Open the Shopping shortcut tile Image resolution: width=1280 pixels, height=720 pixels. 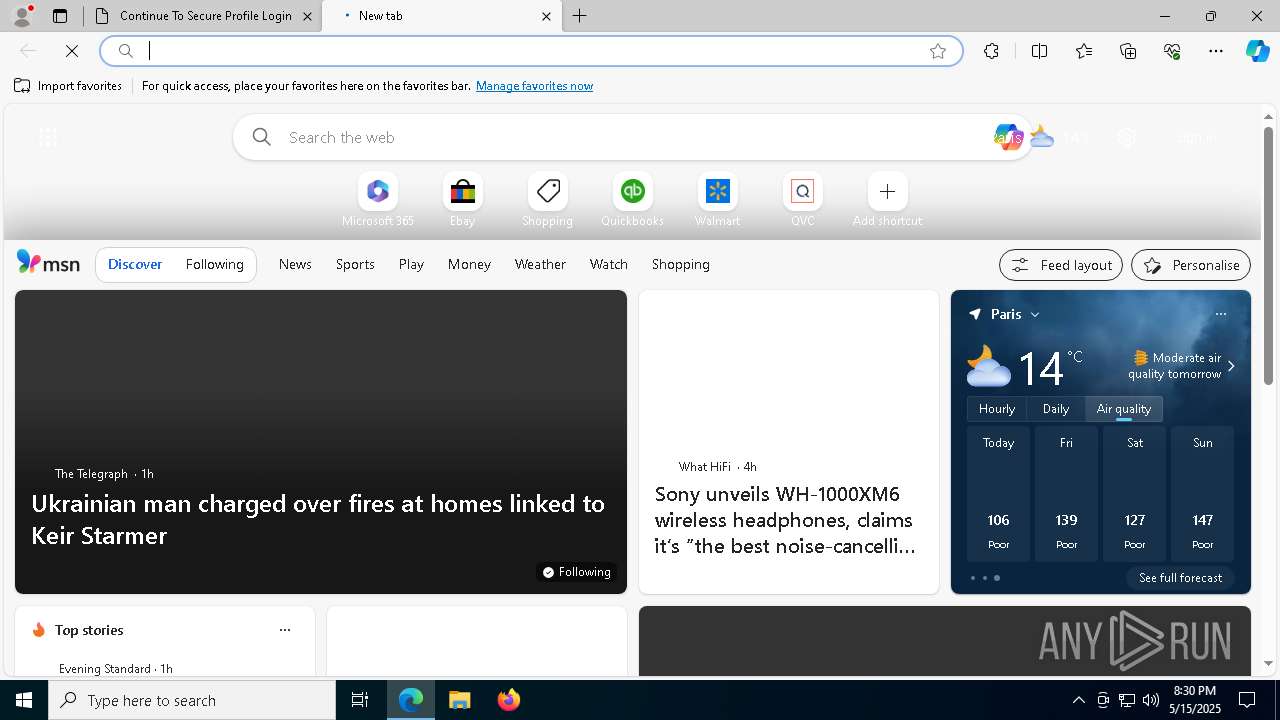click(x=547, y=200)
